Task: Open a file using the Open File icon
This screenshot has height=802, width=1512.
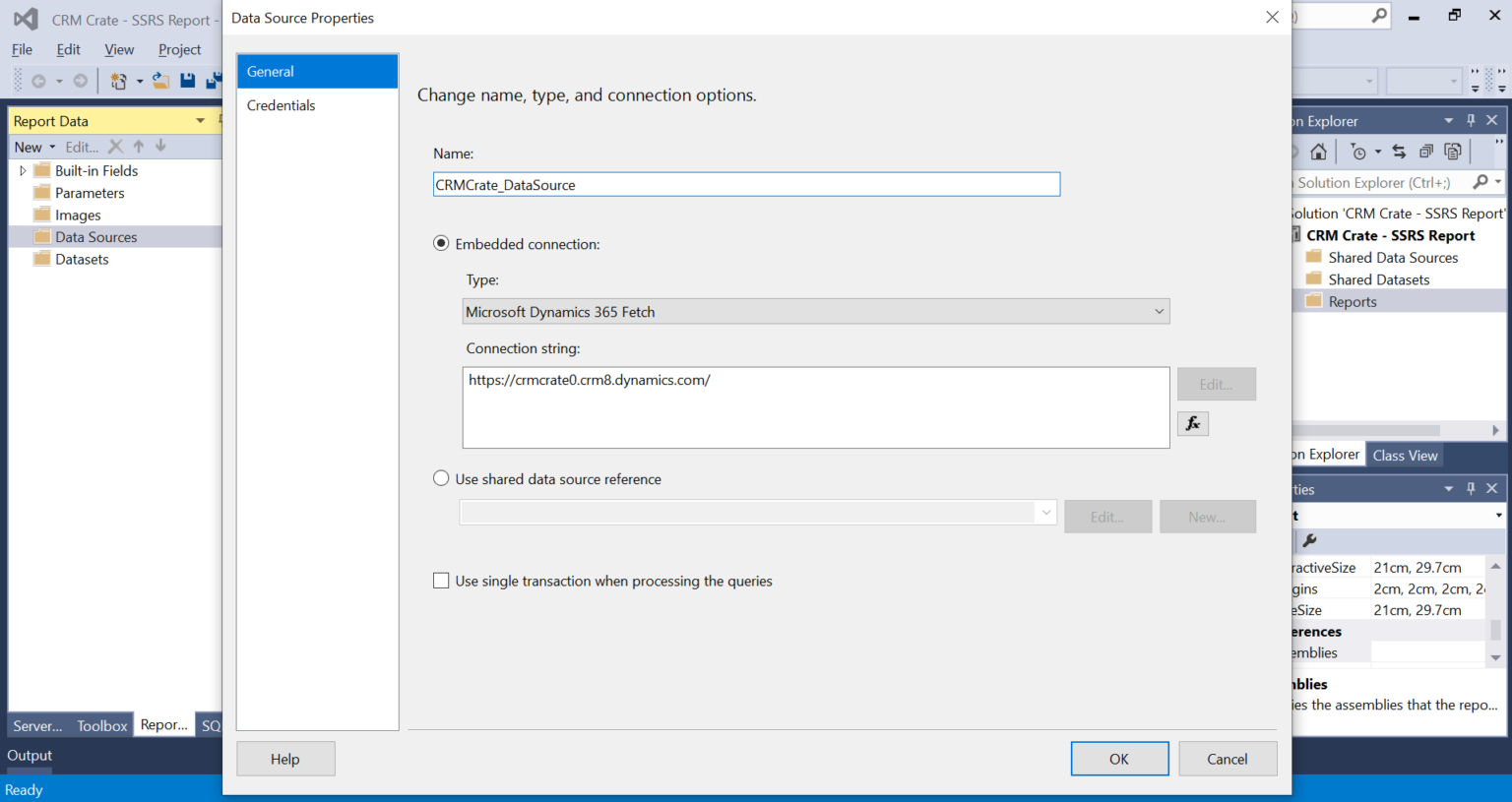Action: pyautogui.click(x=160, y=80)
